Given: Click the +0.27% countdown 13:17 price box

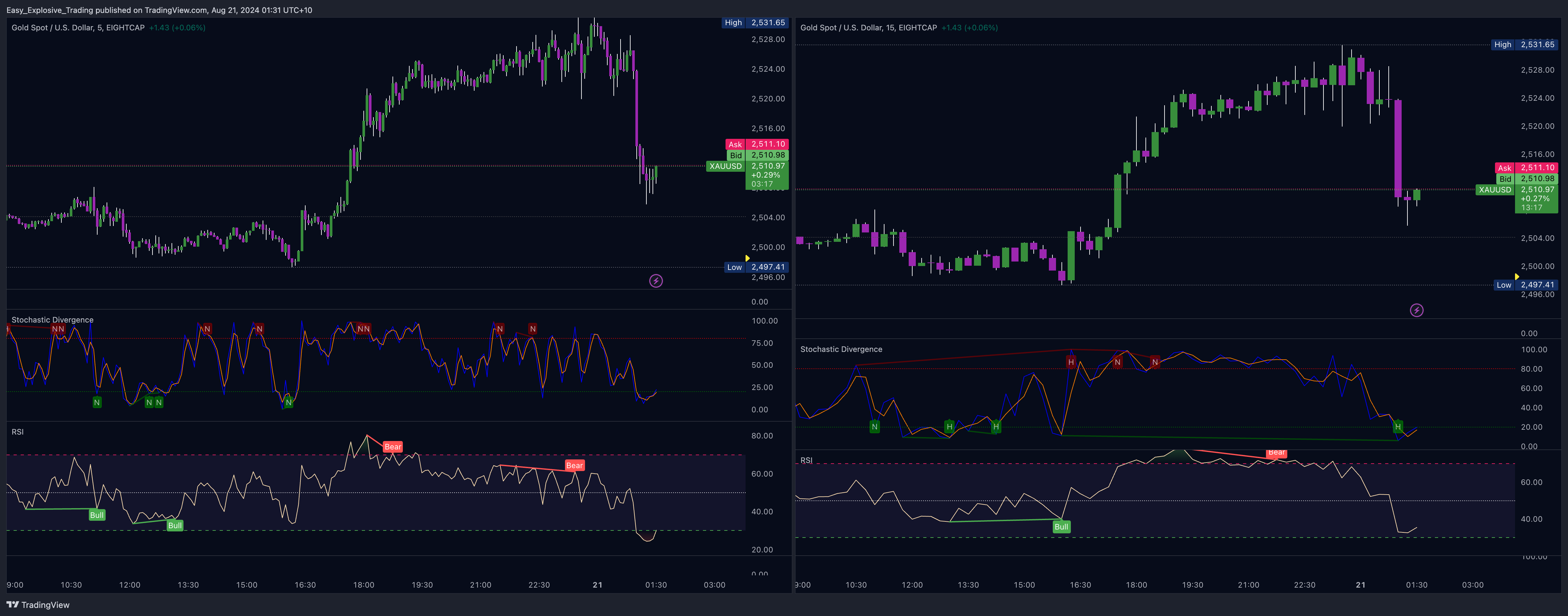Looking at the screenshot, I should 1536,199.
